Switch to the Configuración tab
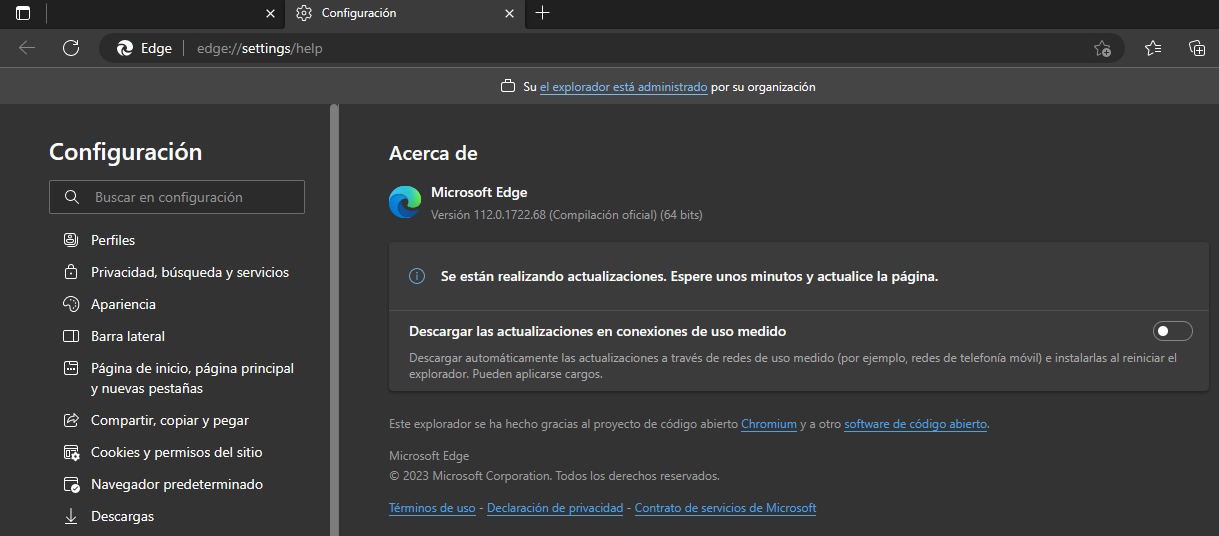 [x=405, y=13]
